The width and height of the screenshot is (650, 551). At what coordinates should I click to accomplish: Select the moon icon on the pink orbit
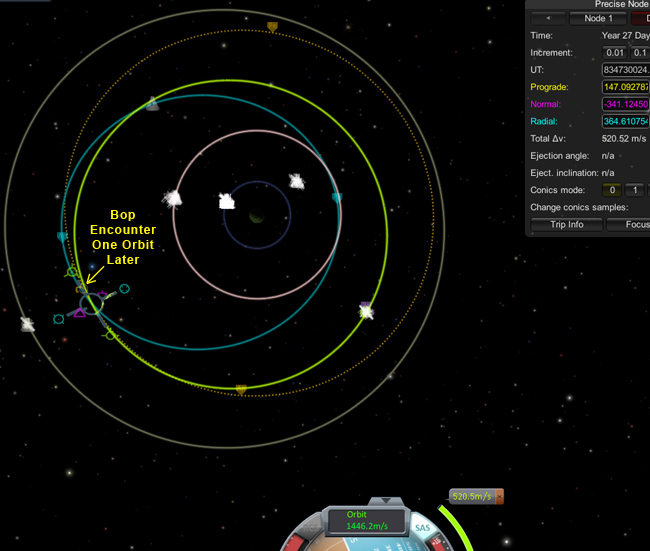click(x=172, y=199)
